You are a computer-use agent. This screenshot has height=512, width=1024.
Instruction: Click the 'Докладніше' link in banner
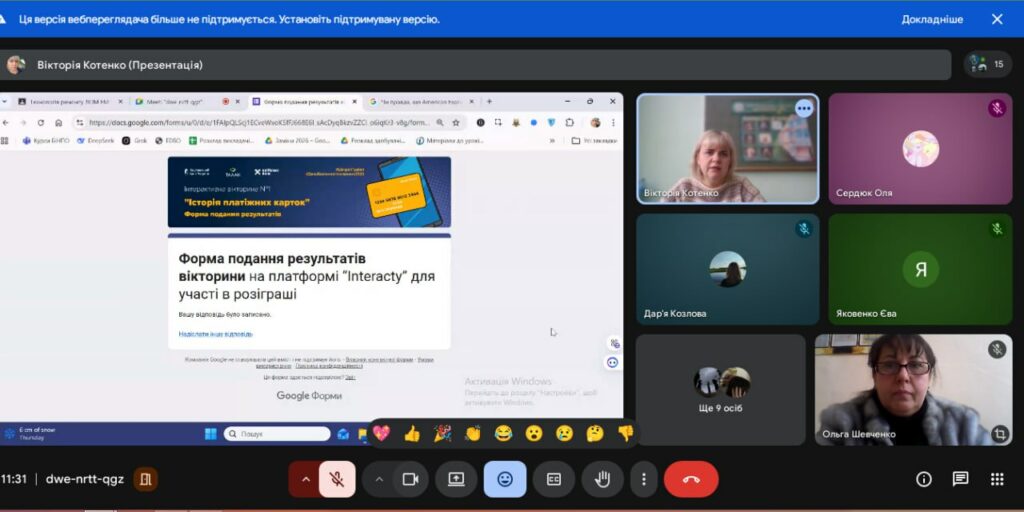coord(932,19)
